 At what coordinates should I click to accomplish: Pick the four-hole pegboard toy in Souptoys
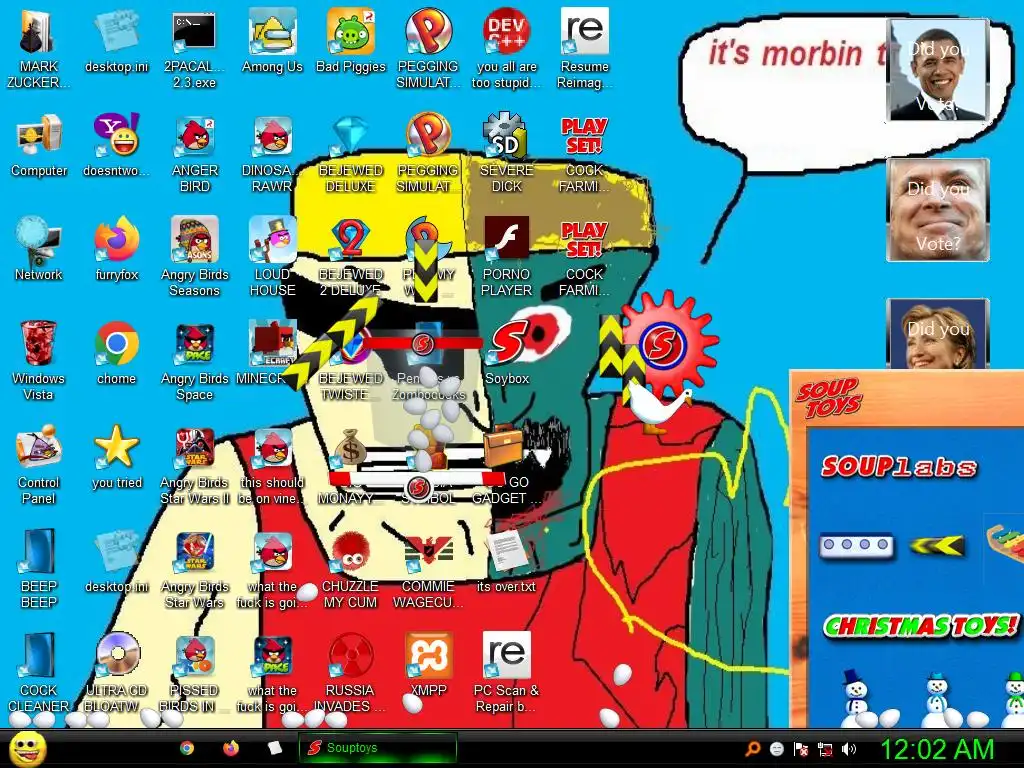coord(856,545)
